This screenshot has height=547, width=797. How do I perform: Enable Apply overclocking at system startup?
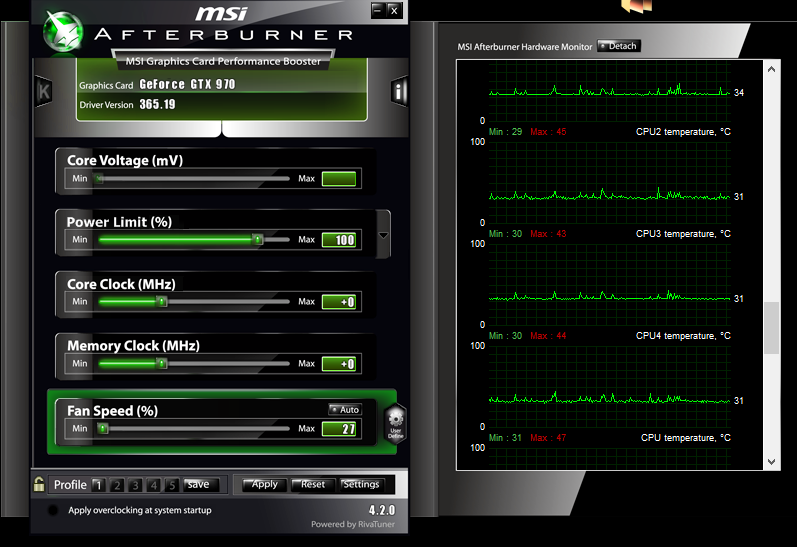click(x=53, y=510)
